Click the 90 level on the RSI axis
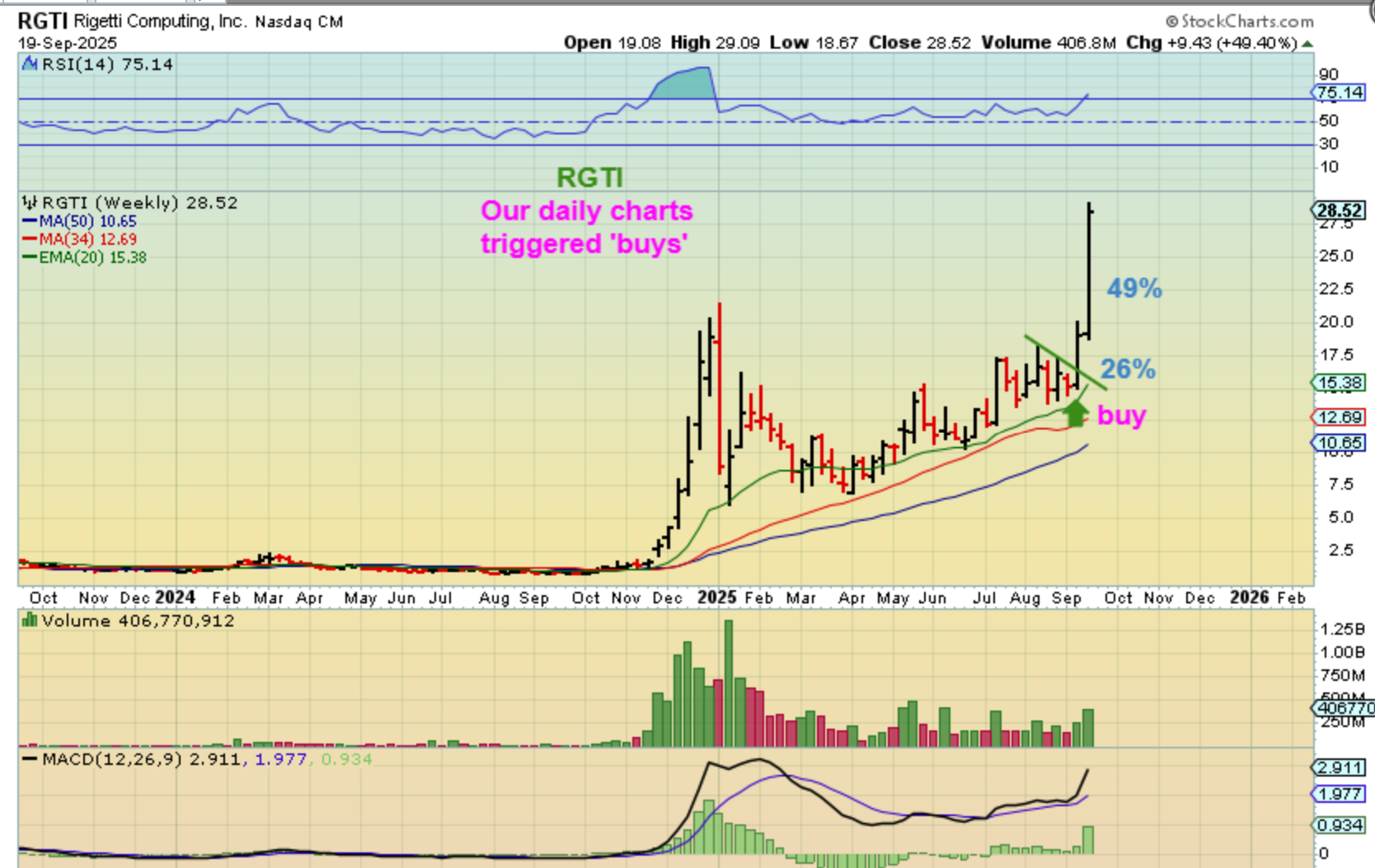 (x=1329, y=74)
